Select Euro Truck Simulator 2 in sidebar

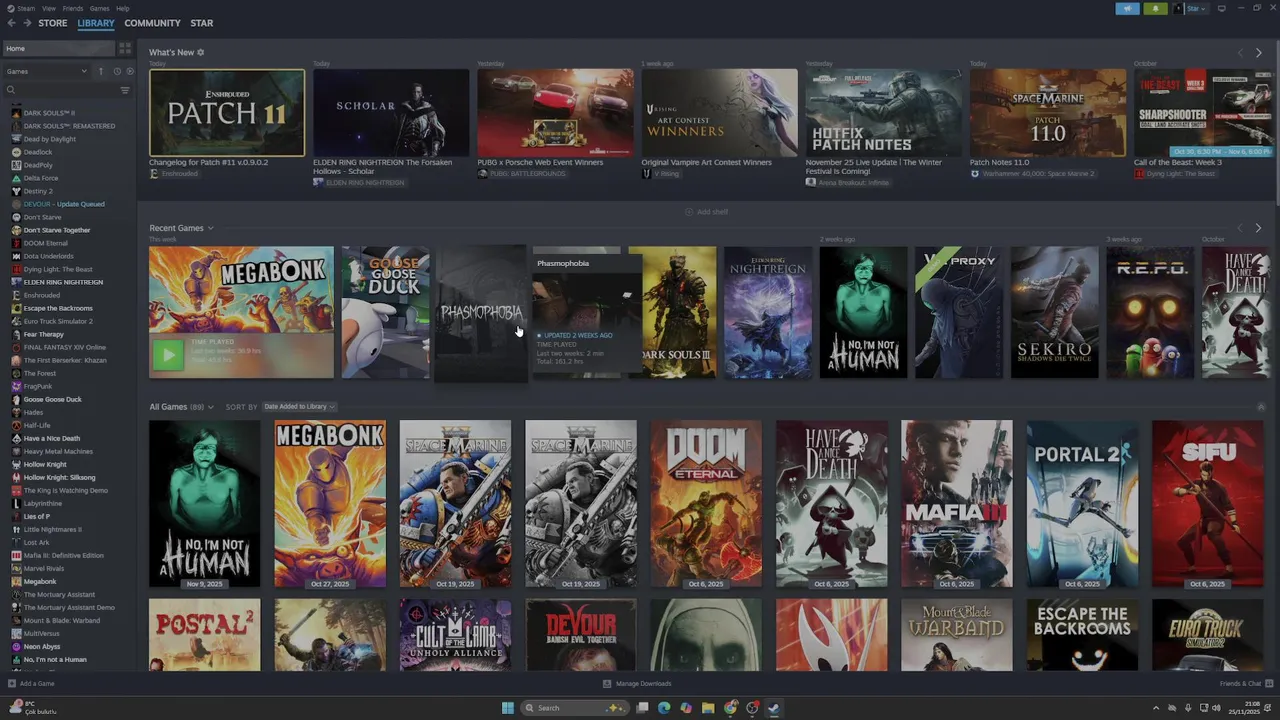pyautogui.click(x=58, y=321)
